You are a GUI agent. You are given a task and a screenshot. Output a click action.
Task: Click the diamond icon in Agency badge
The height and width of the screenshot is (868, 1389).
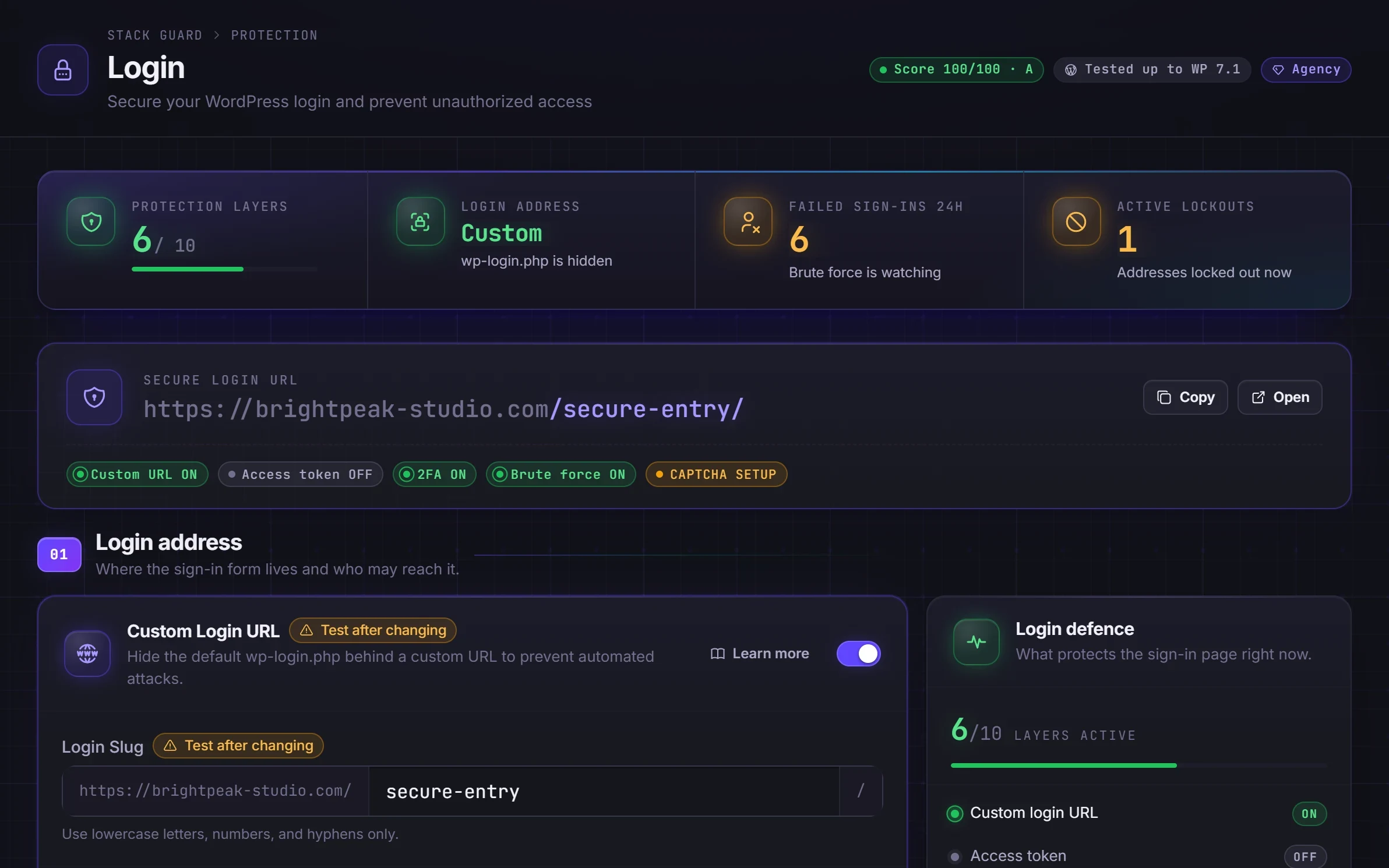[x=1278, y=70]
